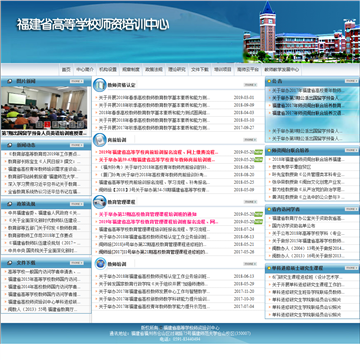Image resolution: width=360 pixels, height=360 pixels.
Task: Open first 师资闽台联合培养 item starting 2018年
Action: click(308, 160)
